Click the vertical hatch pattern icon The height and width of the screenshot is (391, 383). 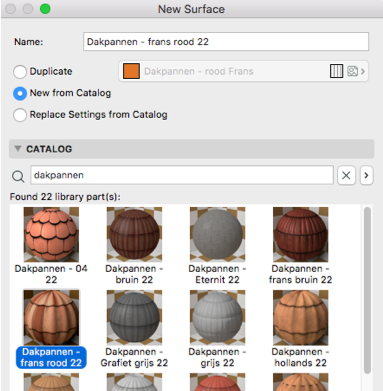coord(336,71)
